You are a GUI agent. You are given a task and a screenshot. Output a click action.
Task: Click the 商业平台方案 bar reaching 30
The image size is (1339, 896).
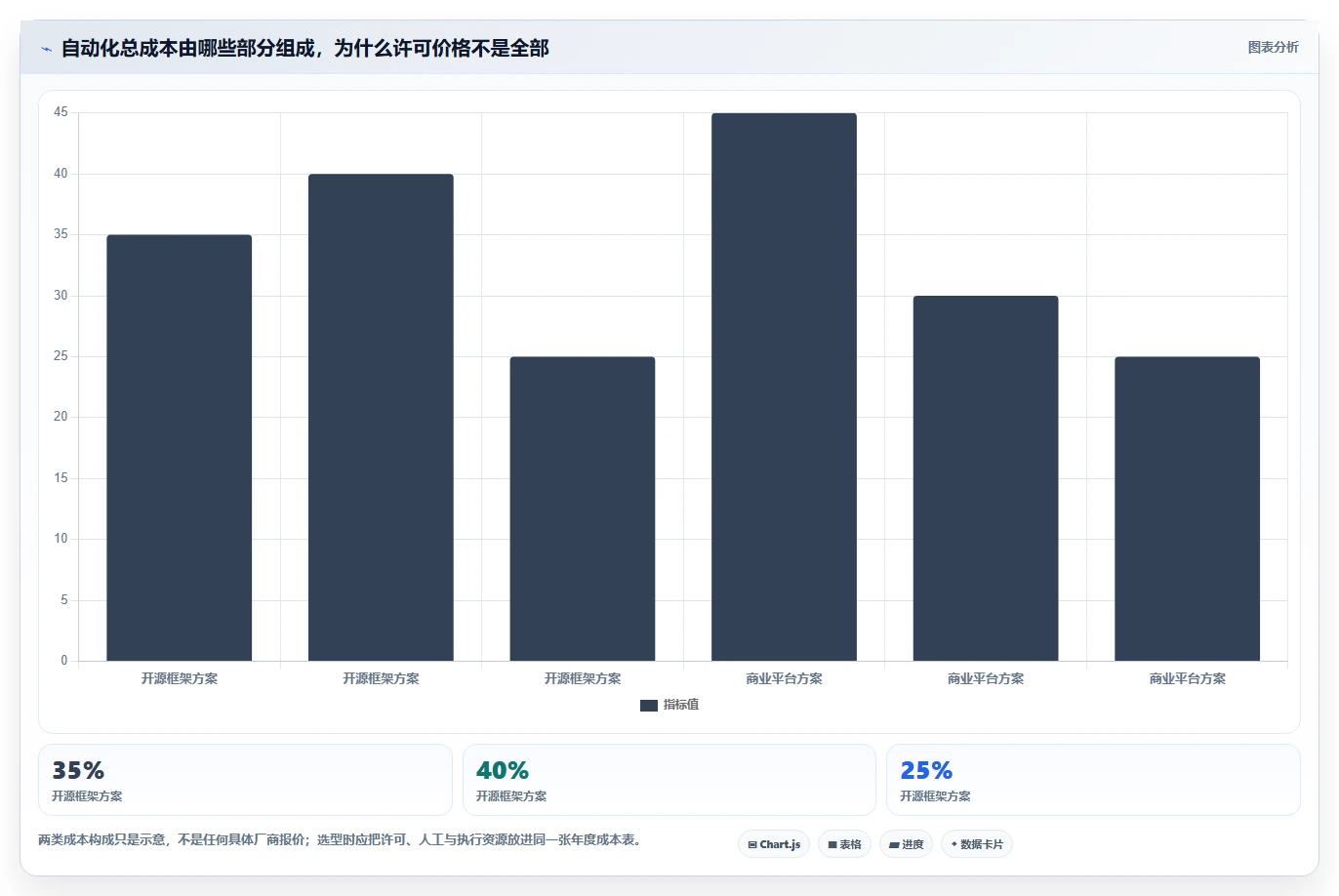(986, 478)
